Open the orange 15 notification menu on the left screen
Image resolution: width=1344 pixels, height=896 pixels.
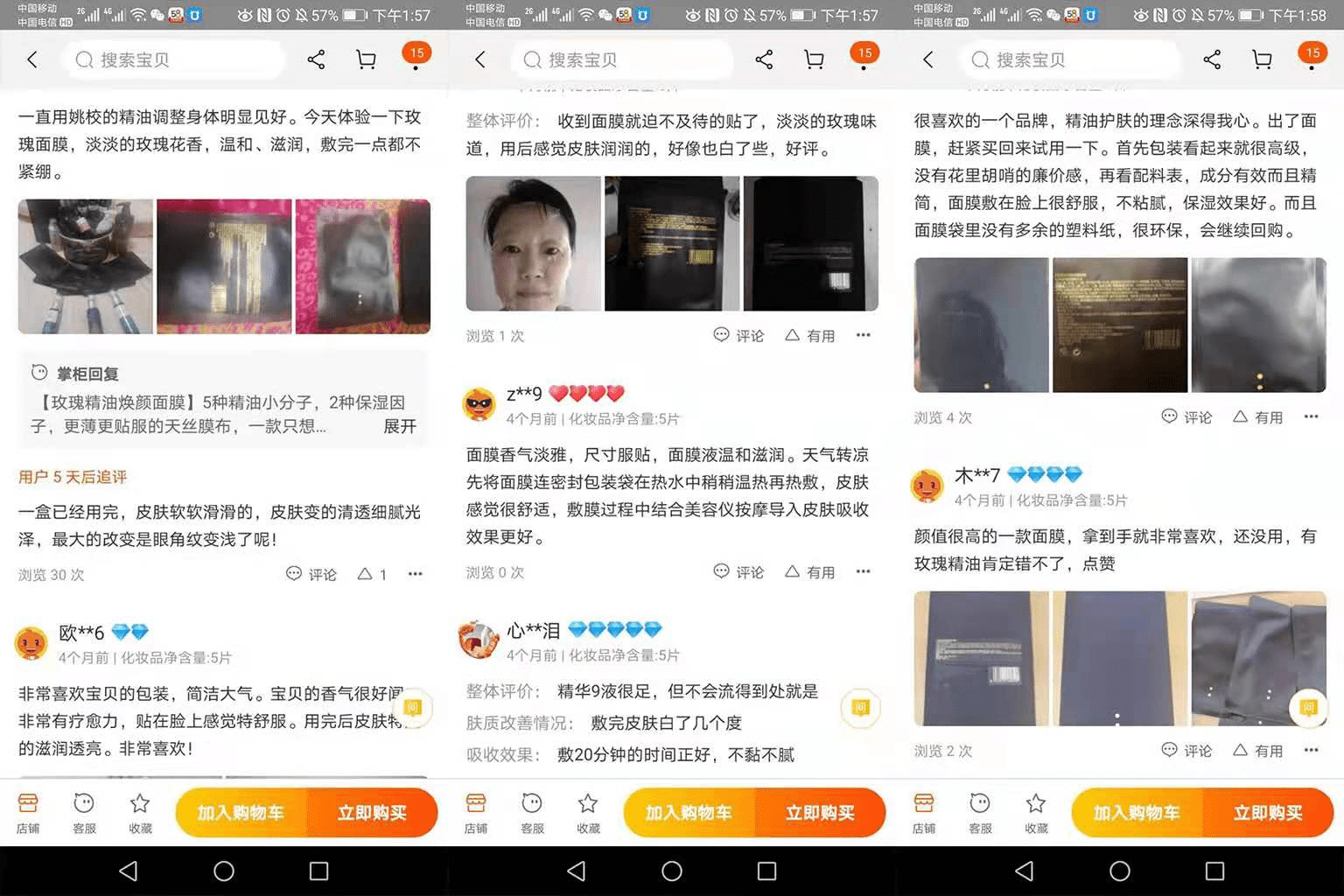416,54
